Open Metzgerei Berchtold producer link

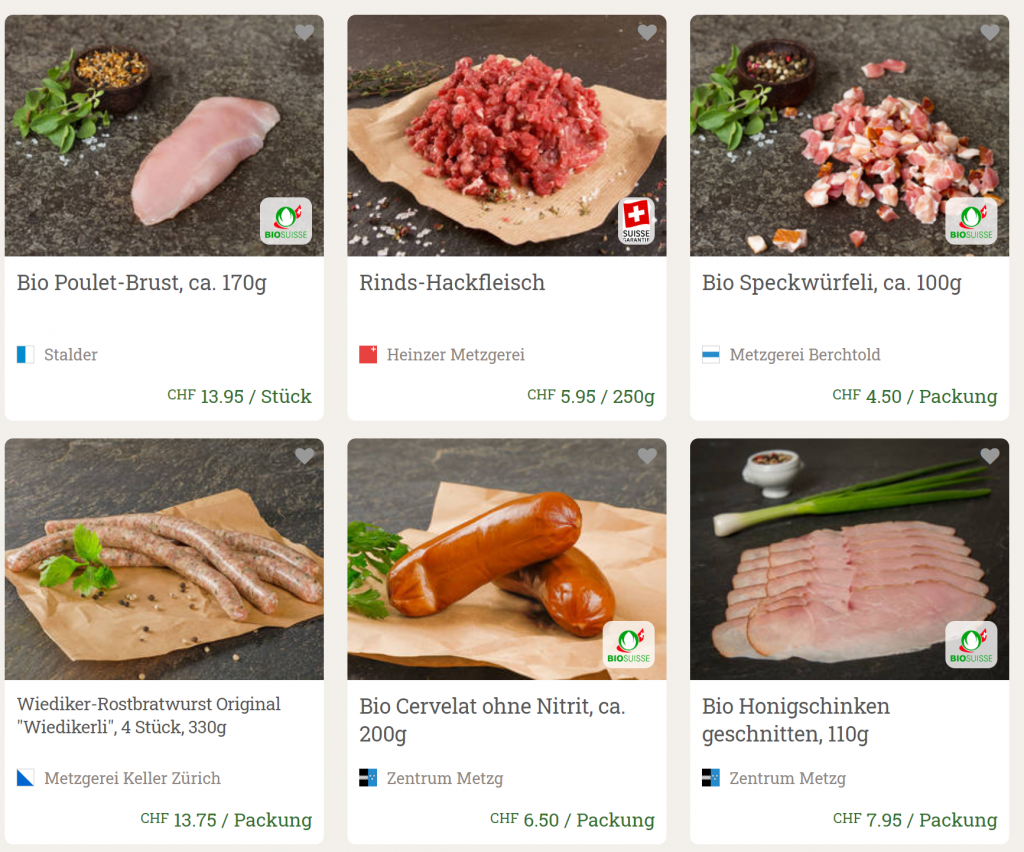[804, 354]
